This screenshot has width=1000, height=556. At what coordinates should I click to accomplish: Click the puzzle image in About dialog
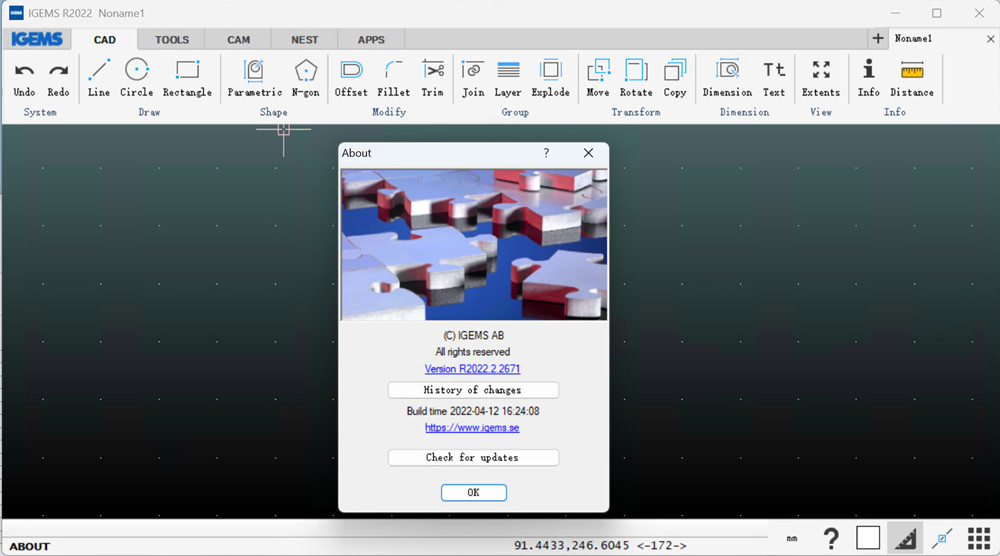pos(474,245)
